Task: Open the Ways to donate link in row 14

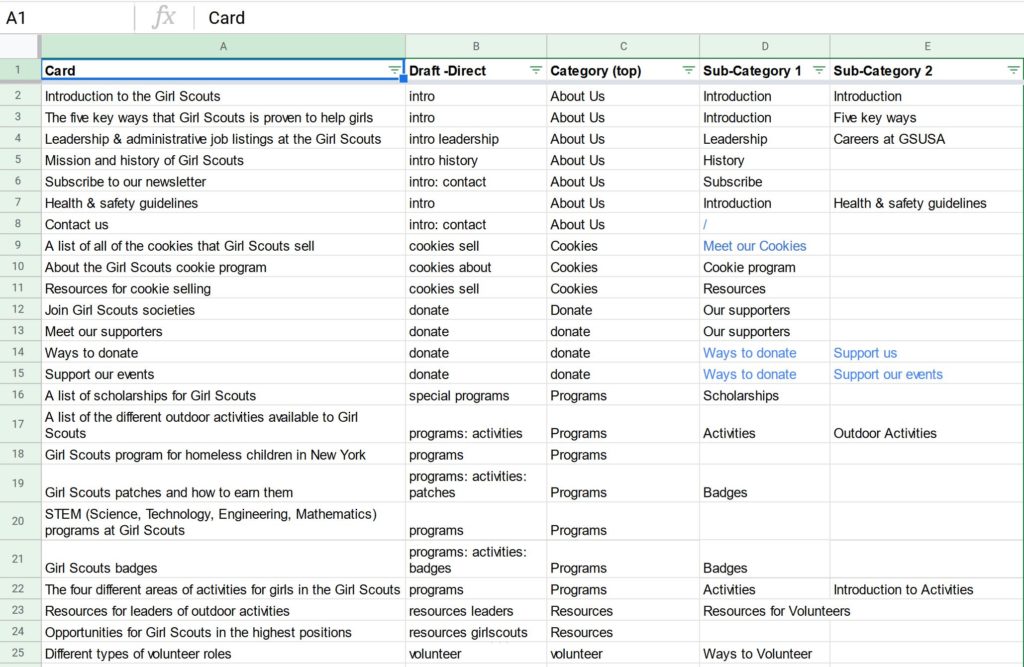Action: pyautogui.click(x=750, y=353)
